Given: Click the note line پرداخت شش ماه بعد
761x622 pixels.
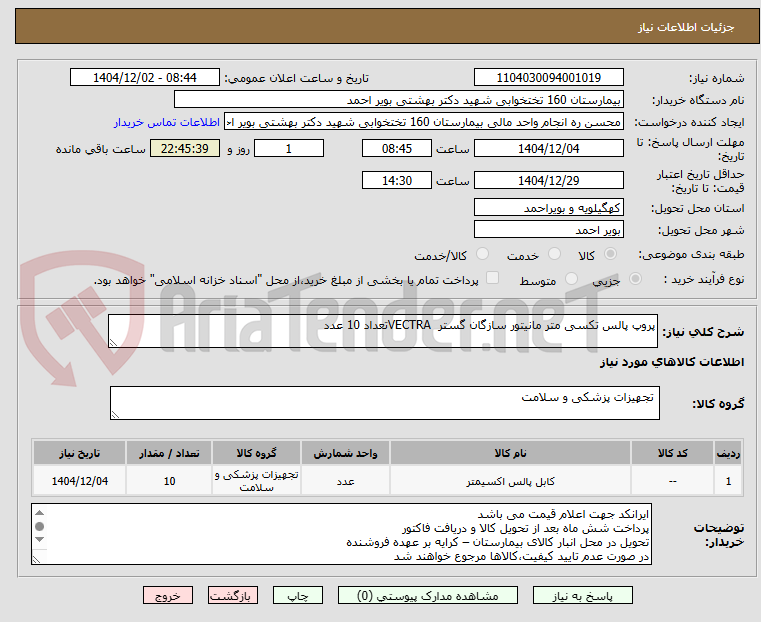Looking at the screenshot, I should click(x=526, y=528).
